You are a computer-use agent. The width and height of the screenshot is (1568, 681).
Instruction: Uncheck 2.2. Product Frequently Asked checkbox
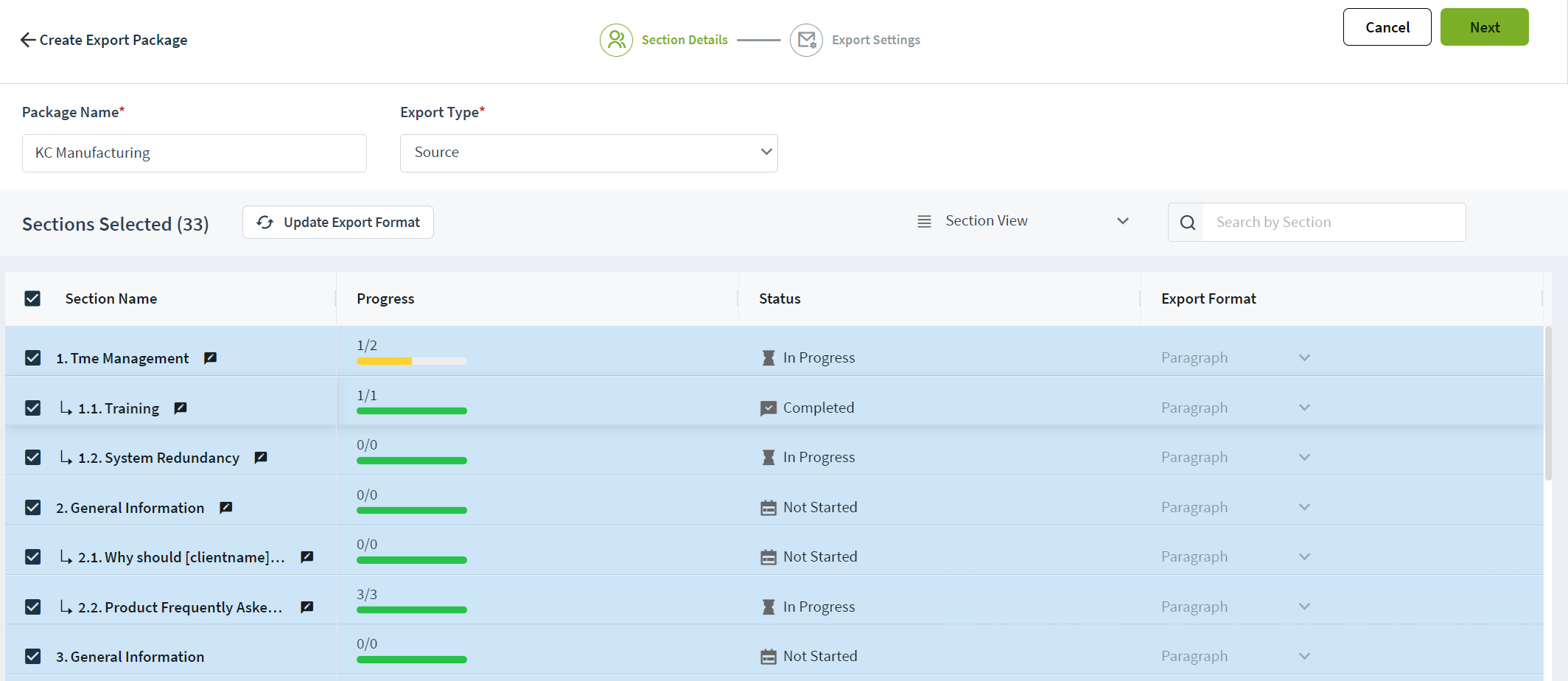tap(32, 607)
